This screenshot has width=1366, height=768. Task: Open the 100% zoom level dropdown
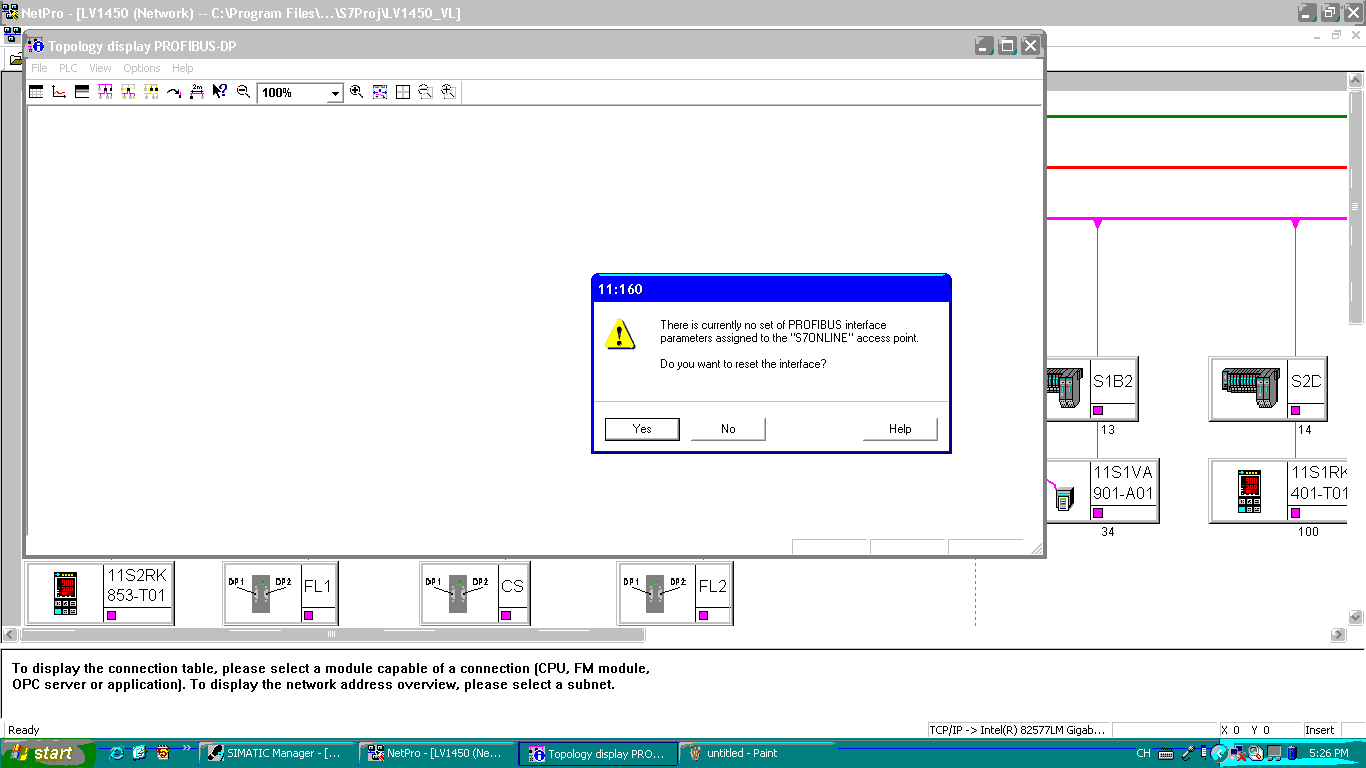[x=335, y=93]
